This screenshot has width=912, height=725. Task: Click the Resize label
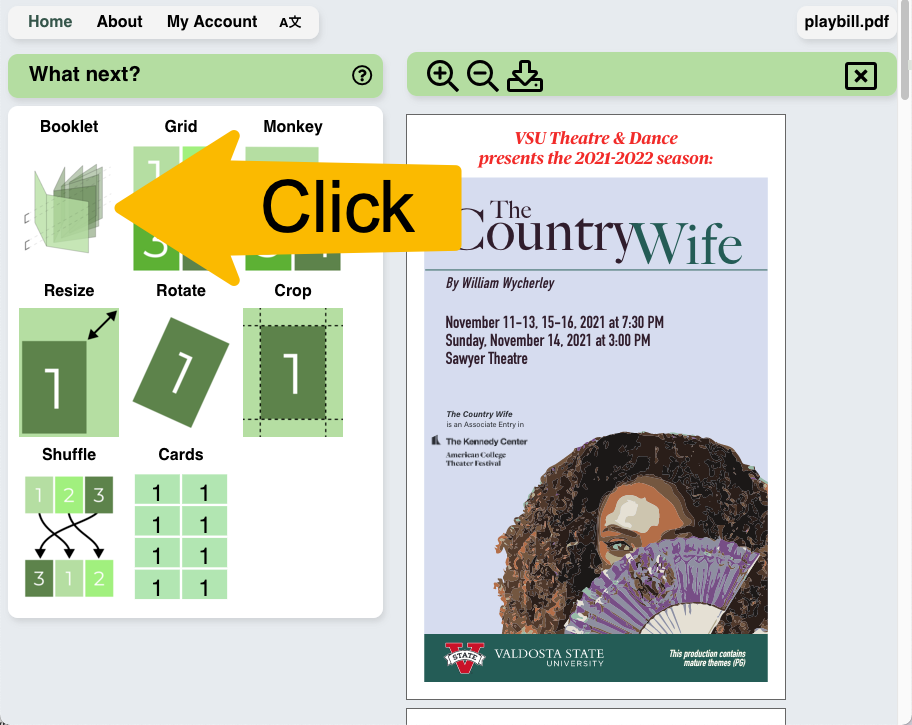tap(69, 290)
